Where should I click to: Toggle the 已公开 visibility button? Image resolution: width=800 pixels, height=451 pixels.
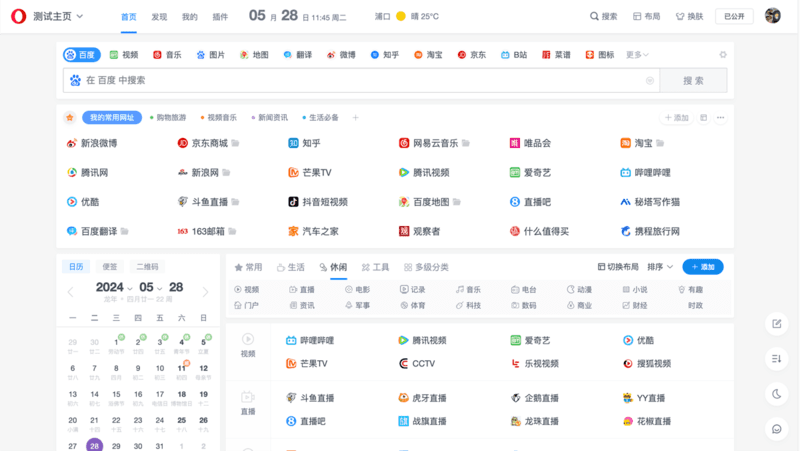click(734, 16)
